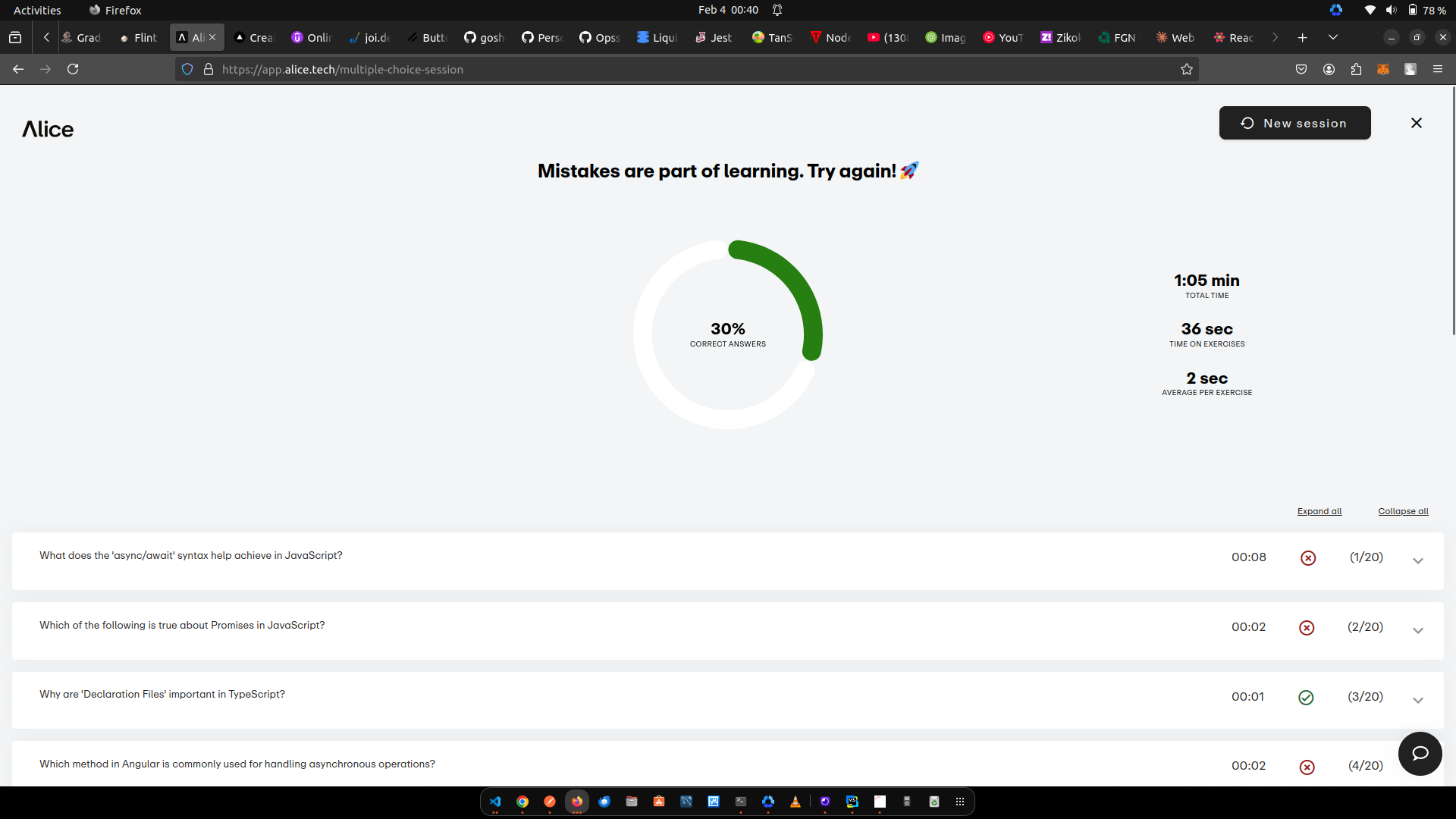Click the new tab plus icon
This screenshot has height=819, width=1456.
pos(1302,37)
